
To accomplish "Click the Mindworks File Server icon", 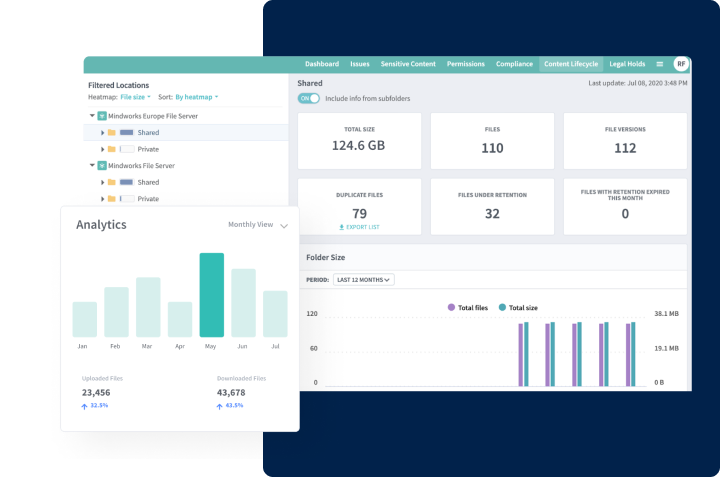I will point(101,166).
